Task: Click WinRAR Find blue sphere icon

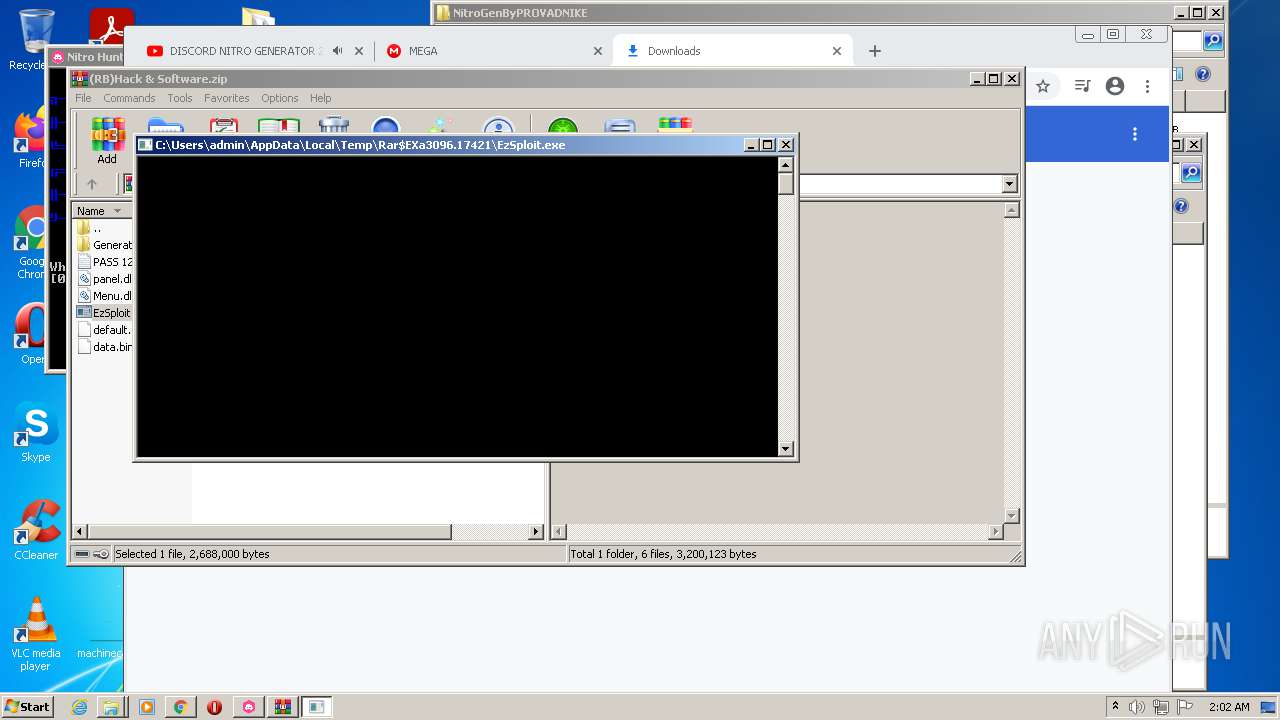Action: [x=385, y=127]
